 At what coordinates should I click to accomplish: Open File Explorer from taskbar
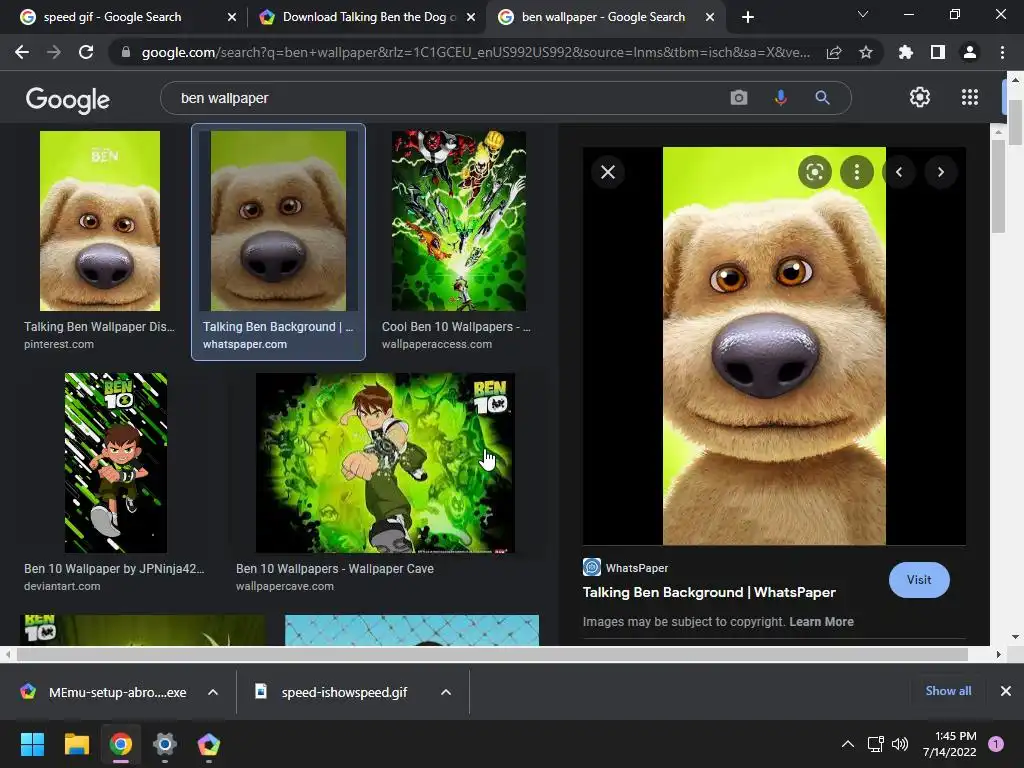[x=76, y=744]
